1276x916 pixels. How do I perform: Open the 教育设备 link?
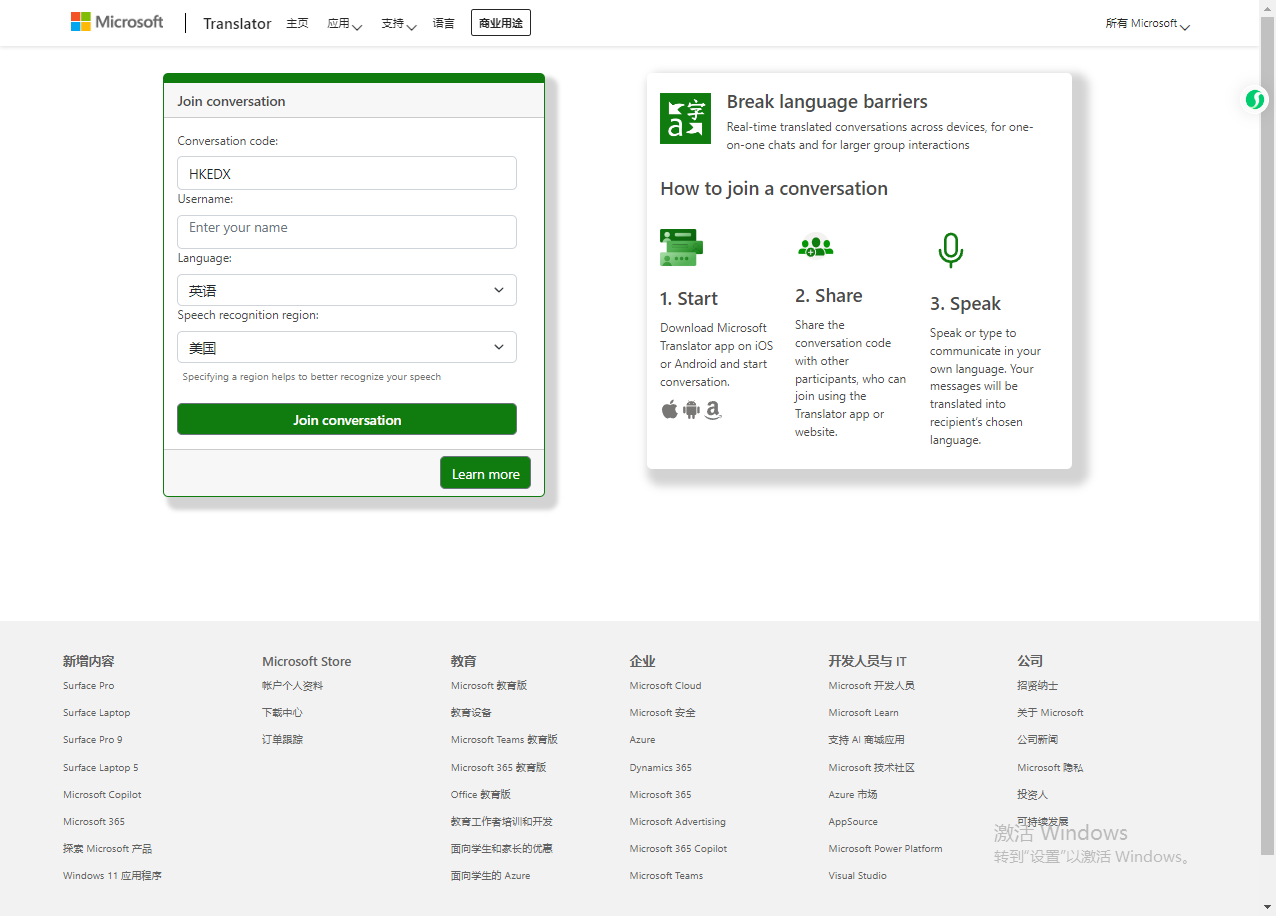pos(471,713)
